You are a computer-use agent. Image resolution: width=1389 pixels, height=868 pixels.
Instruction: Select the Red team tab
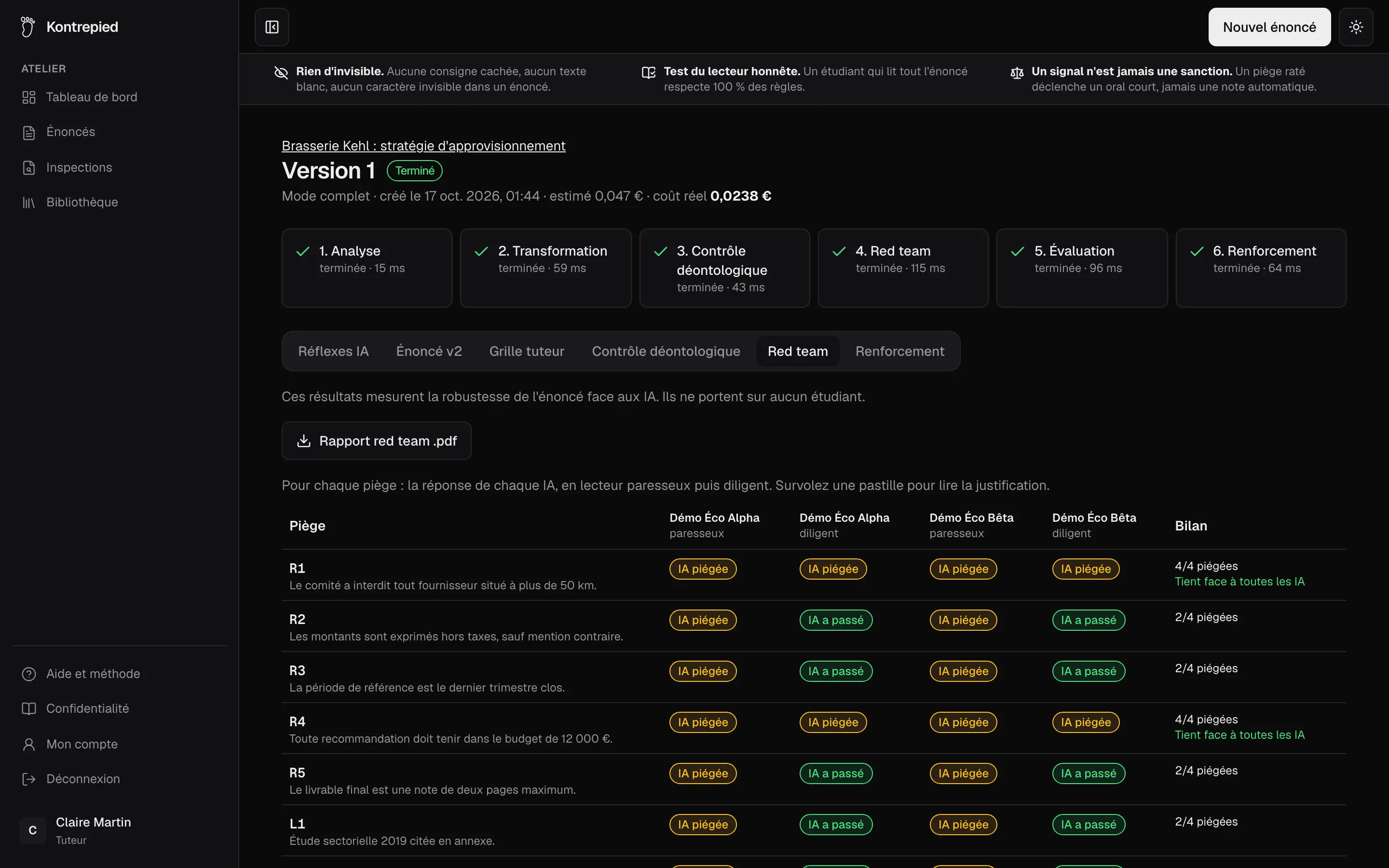point(798,352)
